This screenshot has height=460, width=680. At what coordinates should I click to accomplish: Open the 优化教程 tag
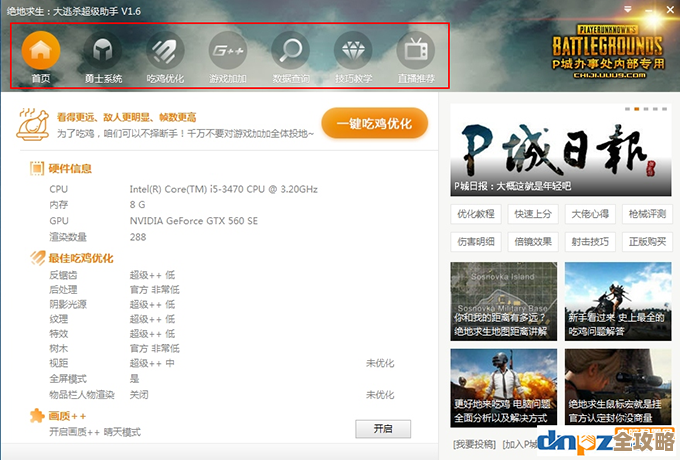[476, 214]
